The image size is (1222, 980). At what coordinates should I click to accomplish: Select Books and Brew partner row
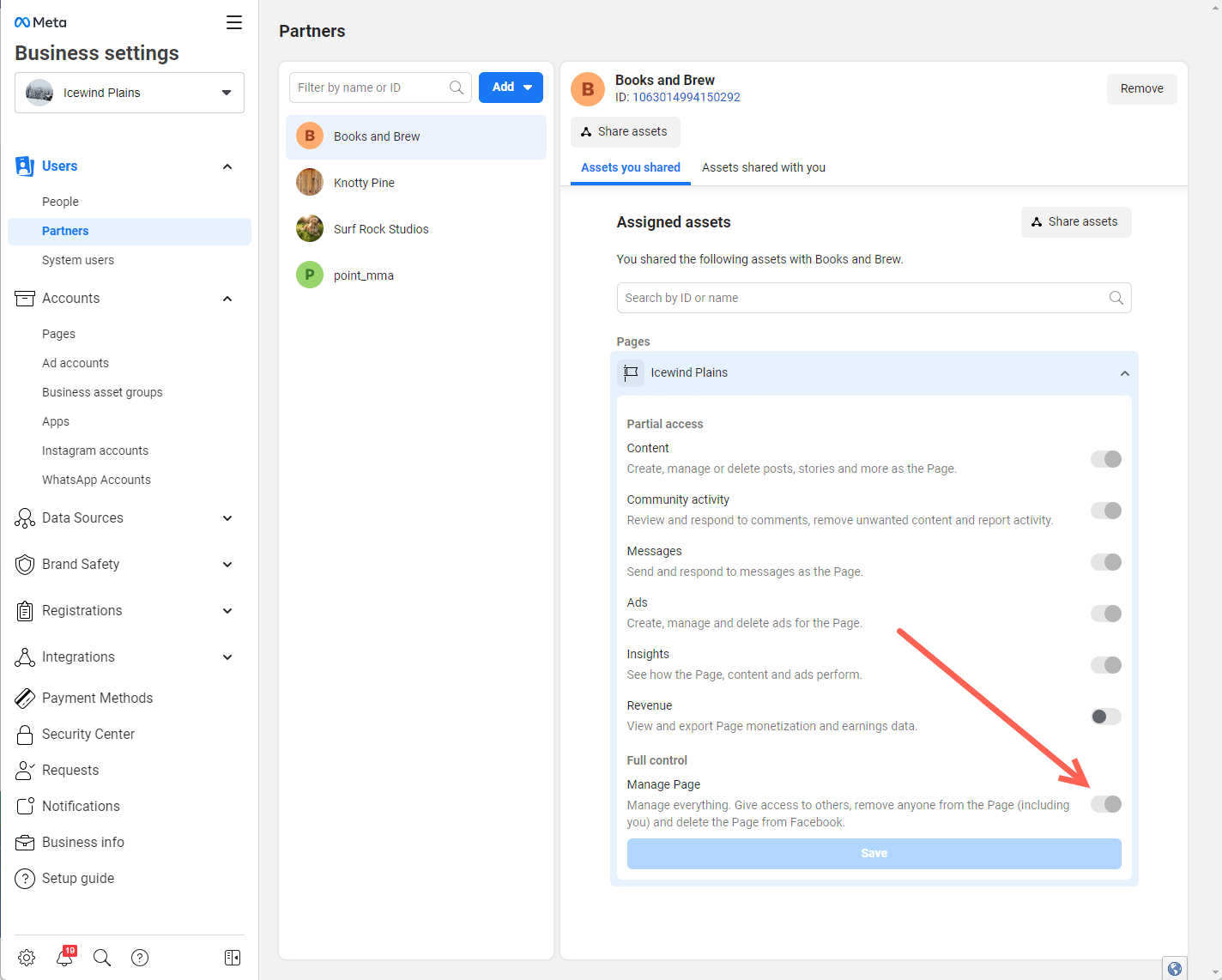(416, 136)
